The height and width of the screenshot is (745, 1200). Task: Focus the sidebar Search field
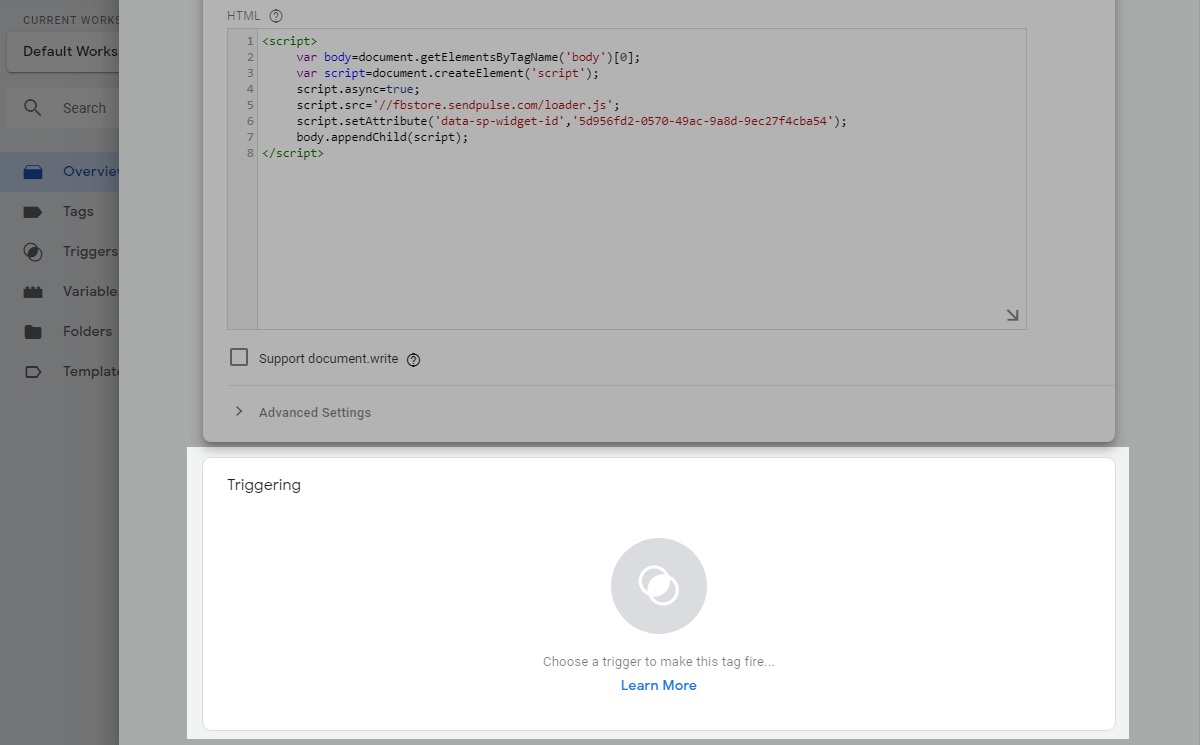[63, 108]
